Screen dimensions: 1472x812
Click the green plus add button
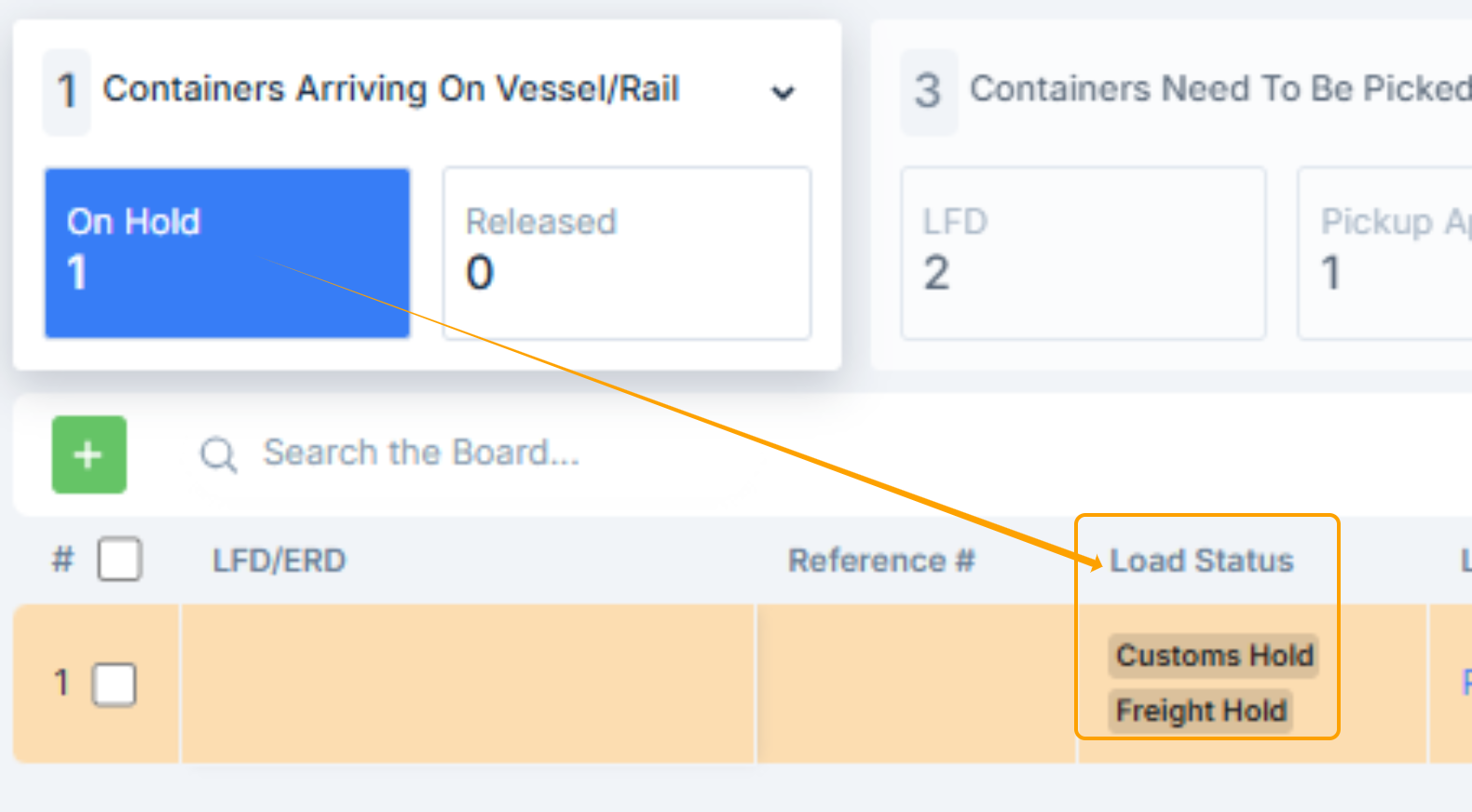[x=89, y=454]
